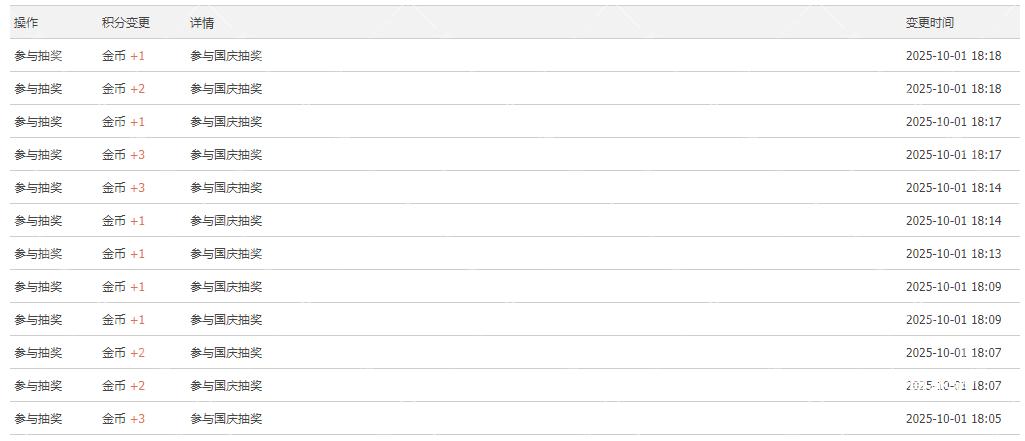Image resolution: width=1025 pixels, height=441 pixels.
Task: Click 参与国庆抽奖 in the 18:13 row
Action: coord(226,254)
